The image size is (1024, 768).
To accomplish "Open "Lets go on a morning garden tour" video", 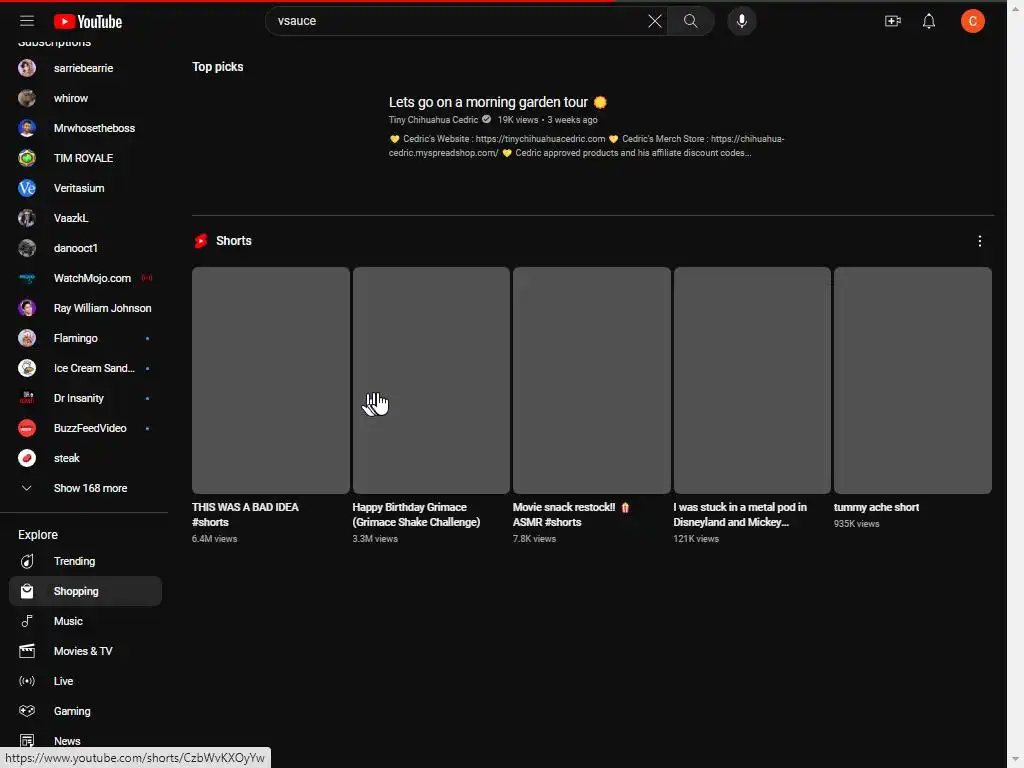I will [x=498, y=102].
